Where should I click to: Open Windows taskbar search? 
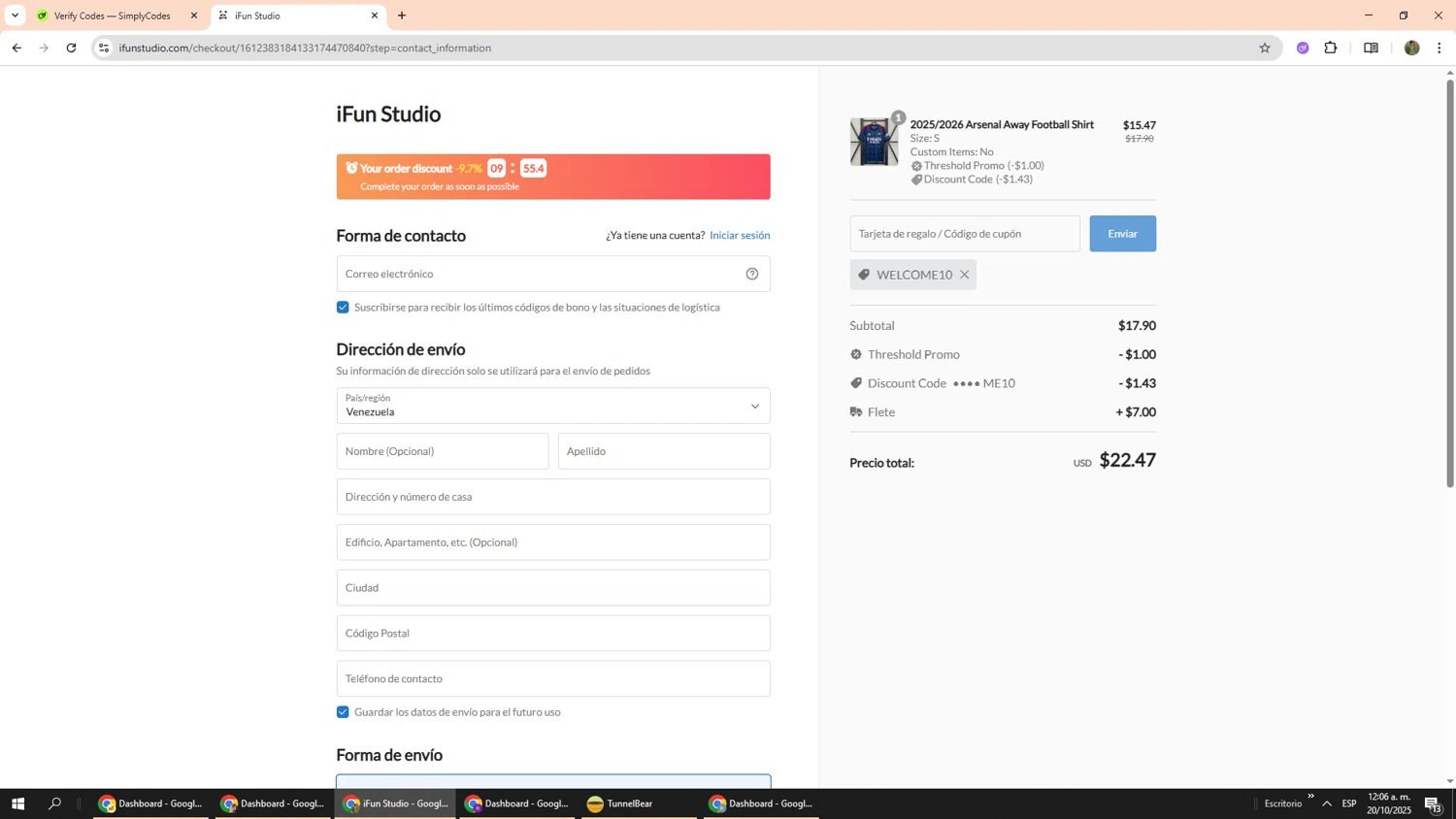click(54, 803)
